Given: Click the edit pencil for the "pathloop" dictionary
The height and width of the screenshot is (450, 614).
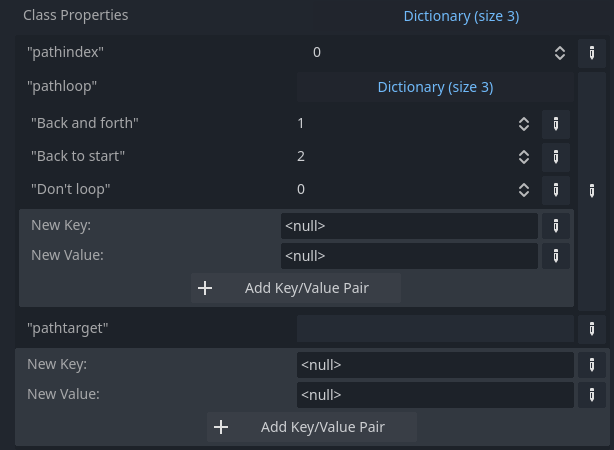Looking at the screenshot, I should (x=592, y=189).
